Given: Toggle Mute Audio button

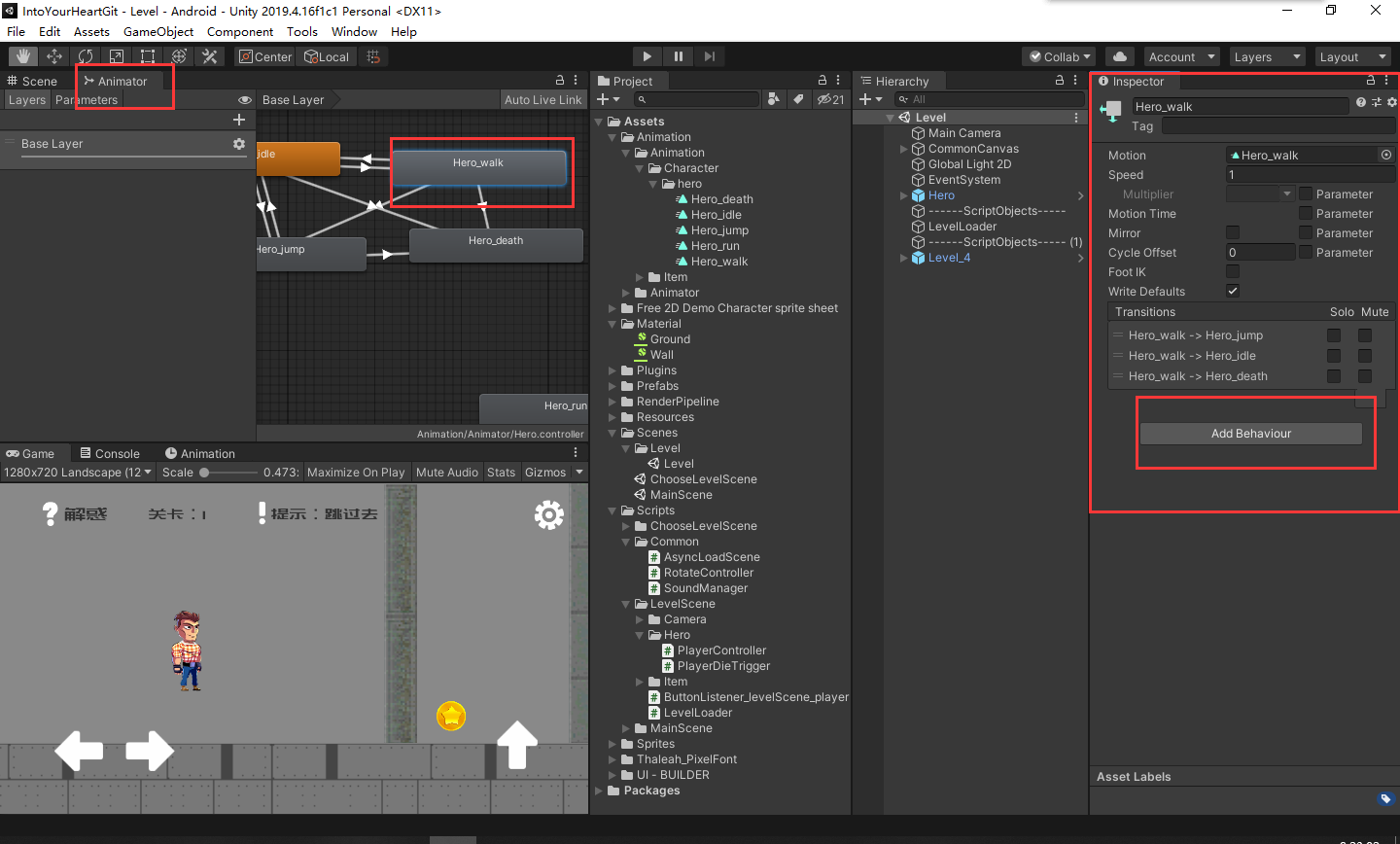Looking at the screenshot, I should [x=447, y=473].
